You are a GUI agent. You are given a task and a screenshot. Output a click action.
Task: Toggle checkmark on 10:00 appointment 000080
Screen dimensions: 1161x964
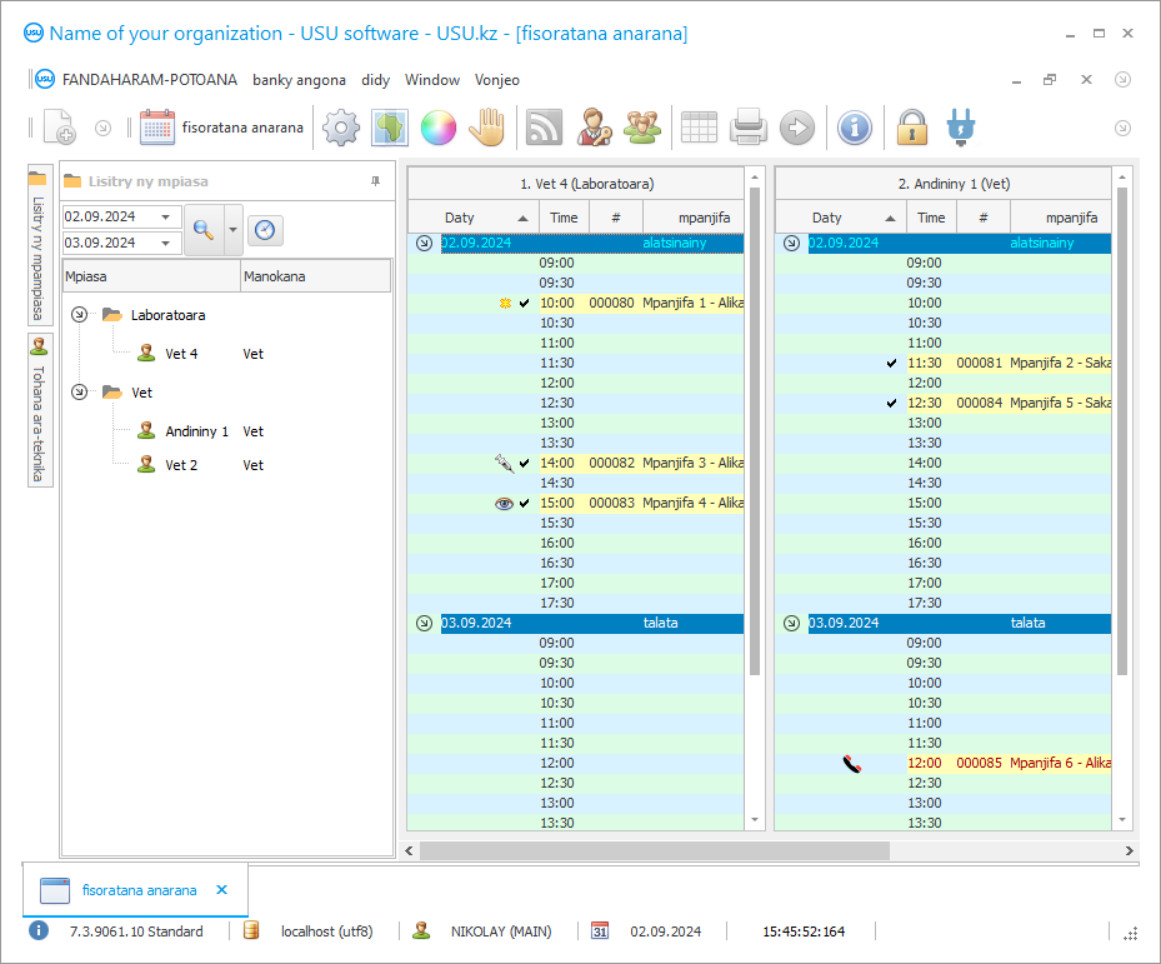click(x=524, y=303)
